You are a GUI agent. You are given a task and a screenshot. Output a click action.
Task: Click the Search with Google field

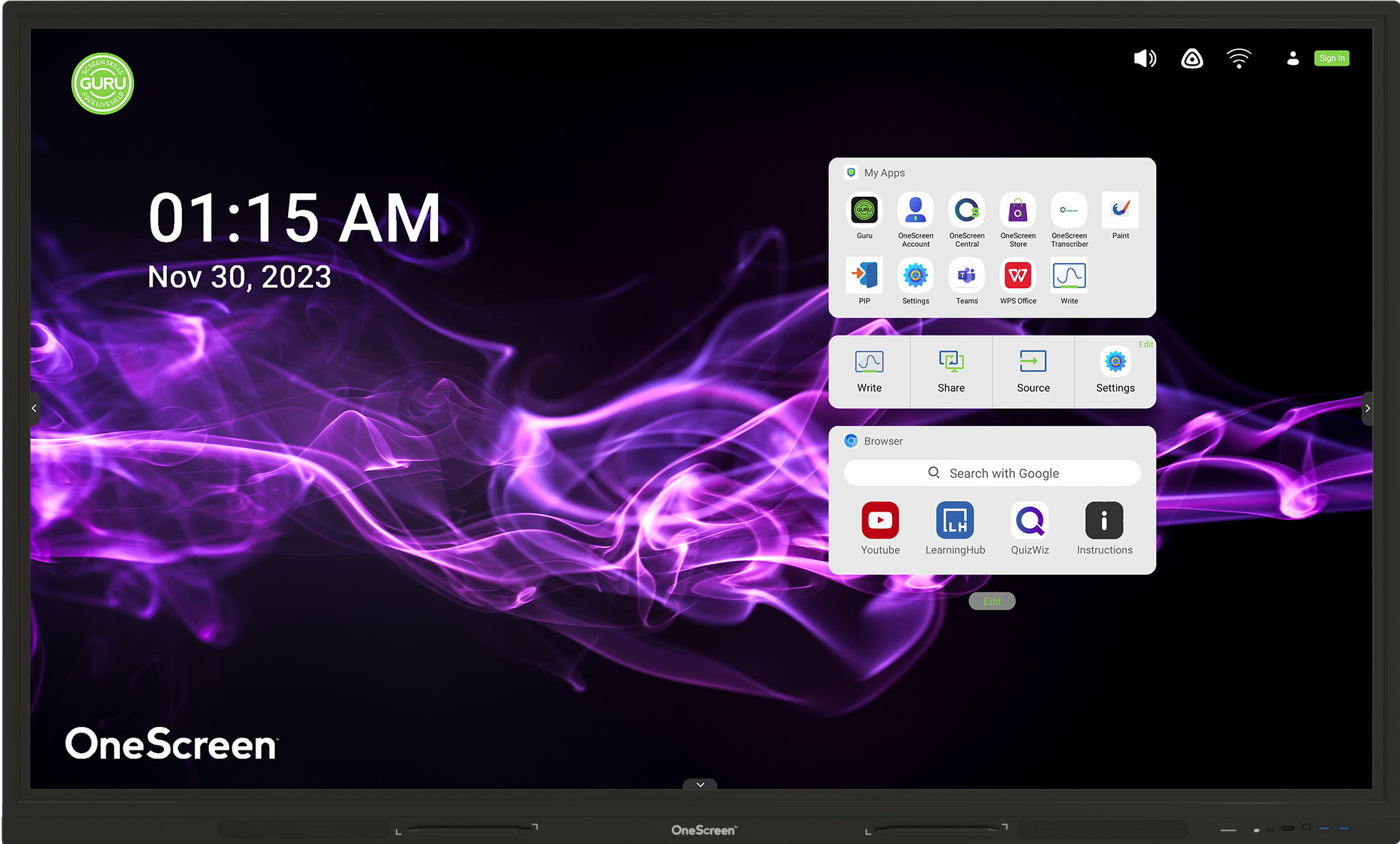pyautogui.click(x=992, y=473)
